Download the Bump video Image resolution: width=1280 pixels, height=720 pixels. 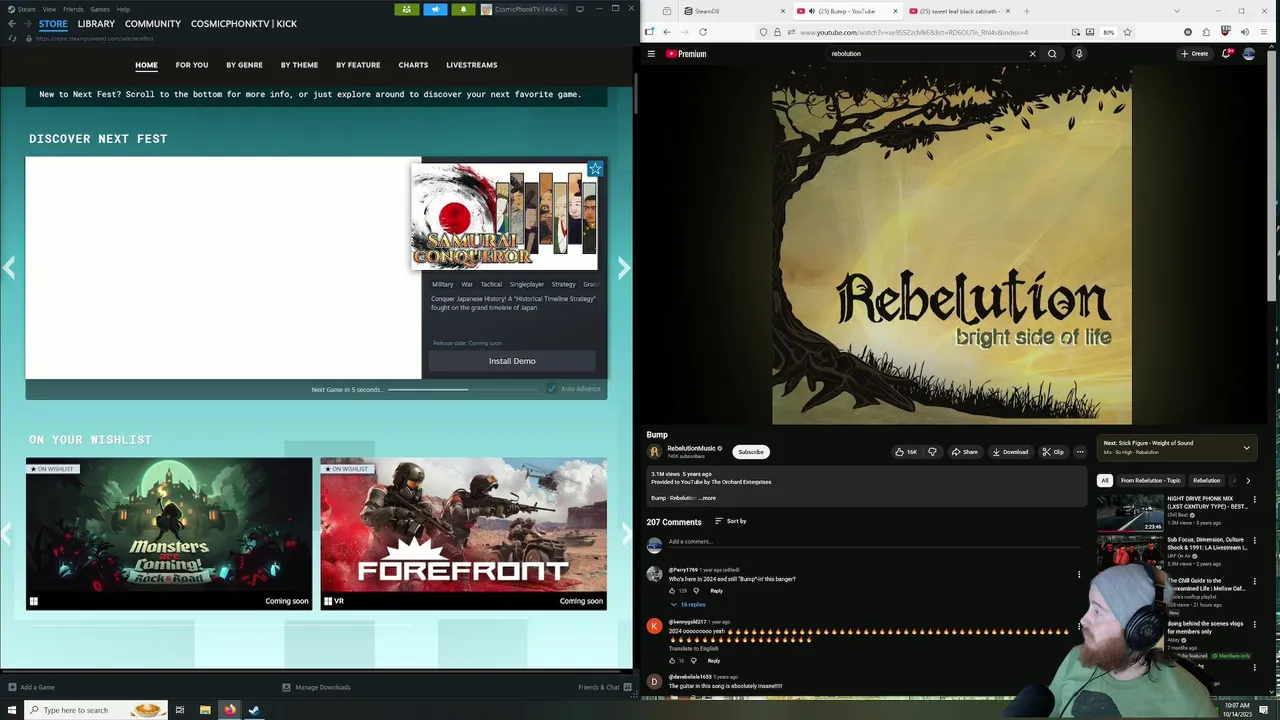coord(1010,452)
